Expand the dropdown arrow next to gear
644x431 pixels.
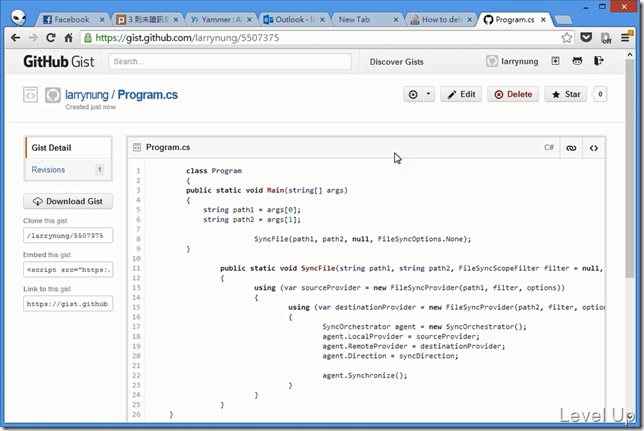pyautogui.click(x=428, y=94)
